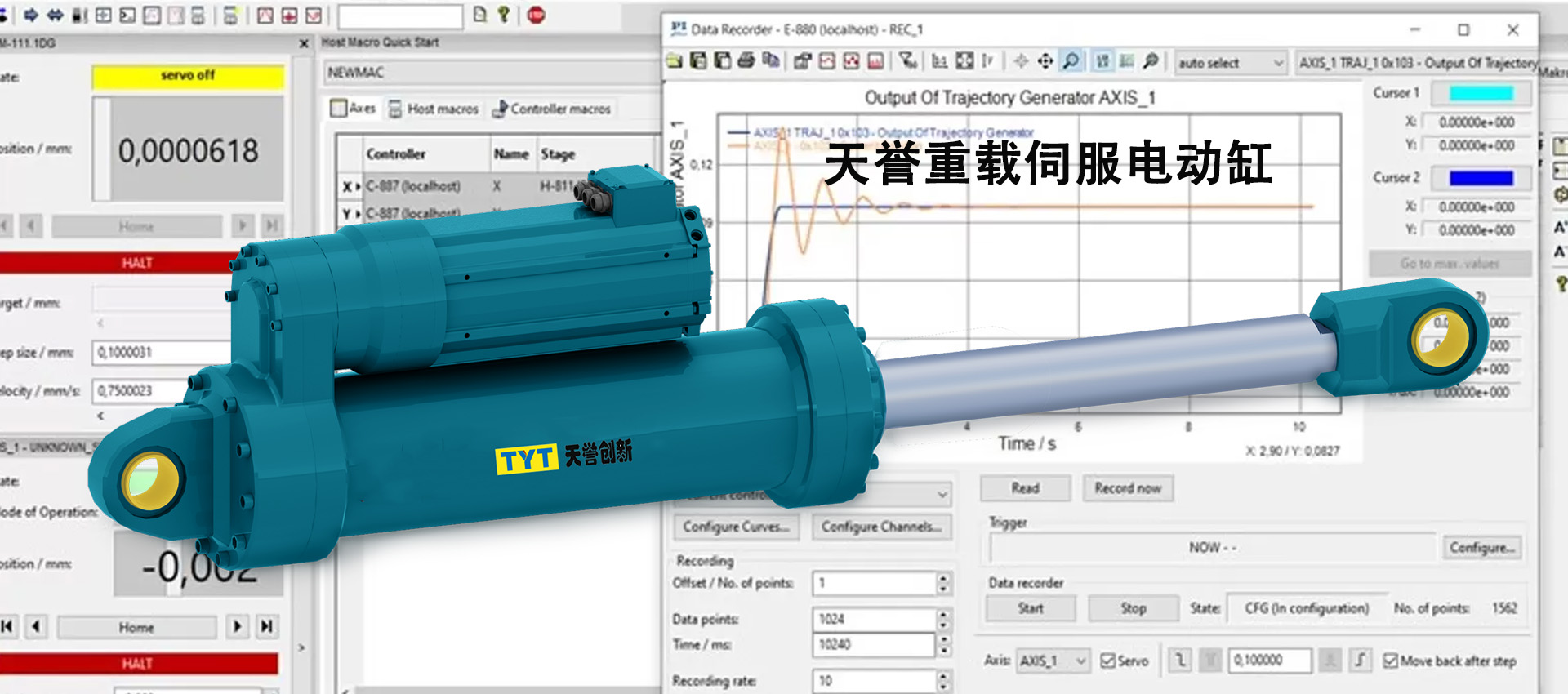The image size is (1568, 694).
Task: Click the cyan Cursor 1 color swatch
Action: (1481, 93)
